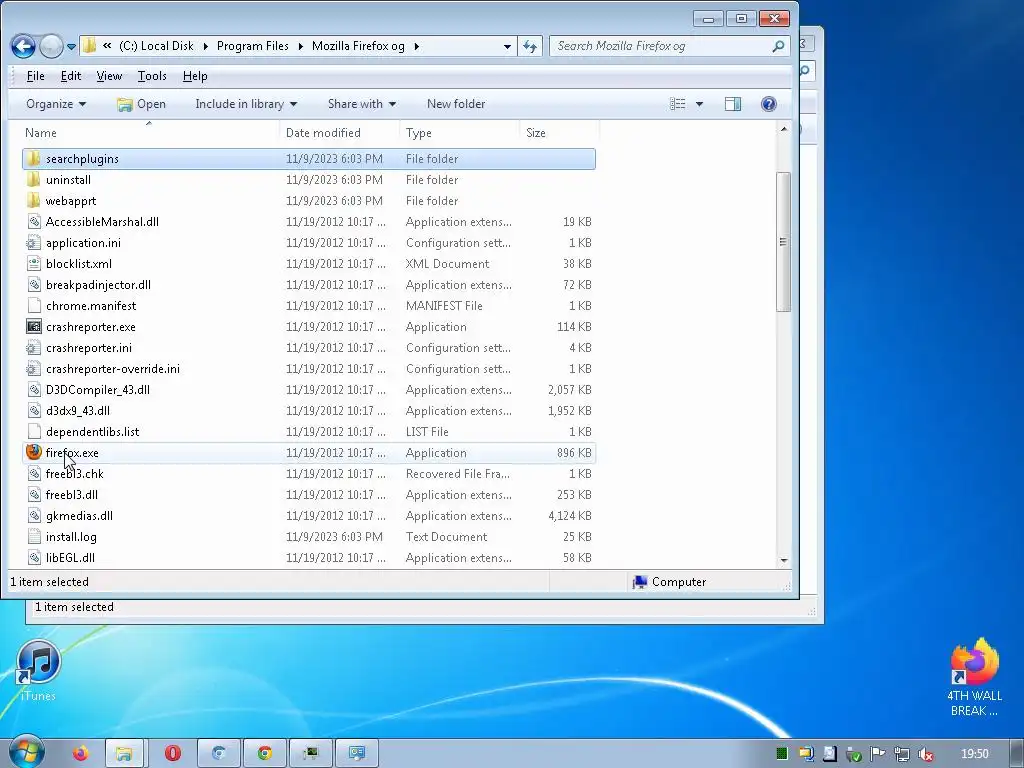The image size is (1024, 768).
Task: Select the crashreporter.ini file name
Action: pyautogui.click(x=89, y=347)
